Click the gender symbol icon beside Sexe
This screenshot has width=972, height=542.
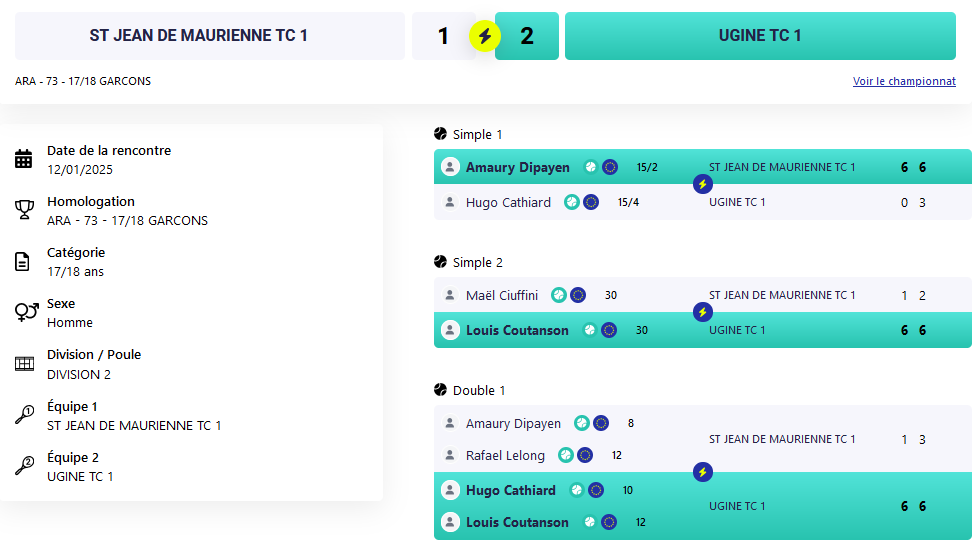pos(25,312)
